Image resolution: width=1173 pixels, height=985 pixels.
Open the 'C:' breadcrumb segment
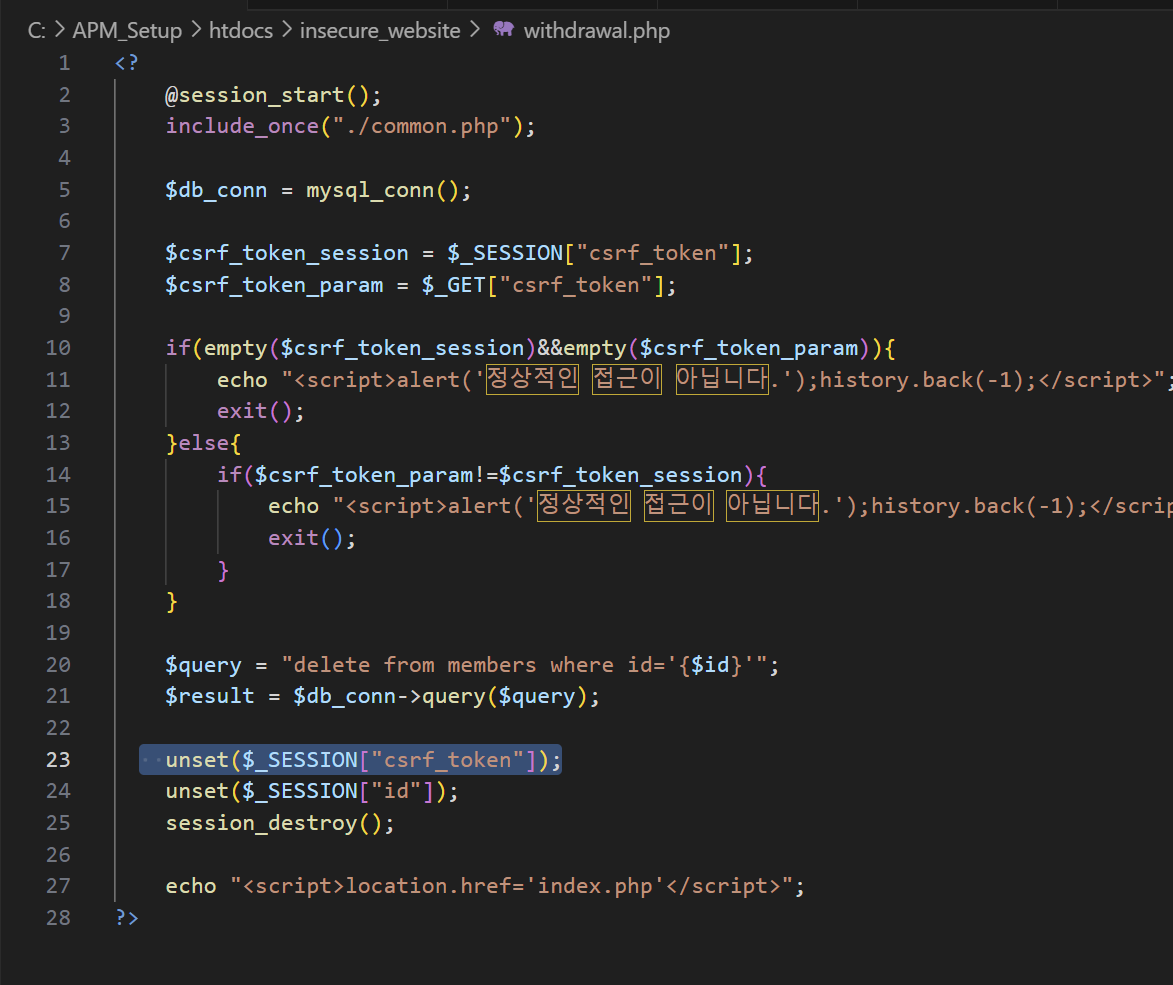pyautogui.click(x=37, y=31)
